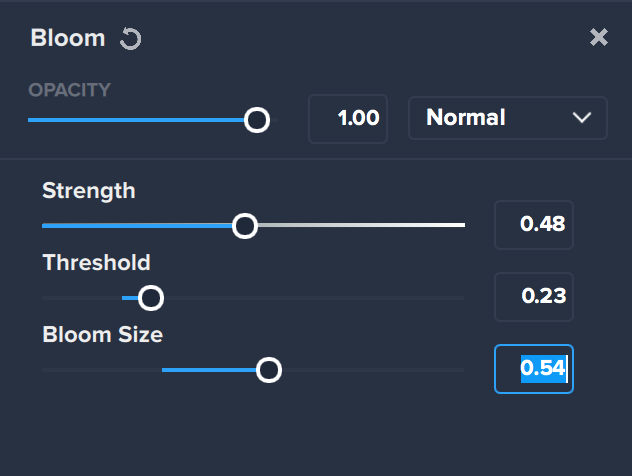Click the Strength slider handle
The width and height of the screenshot is (632, 476).
[245, 226]
